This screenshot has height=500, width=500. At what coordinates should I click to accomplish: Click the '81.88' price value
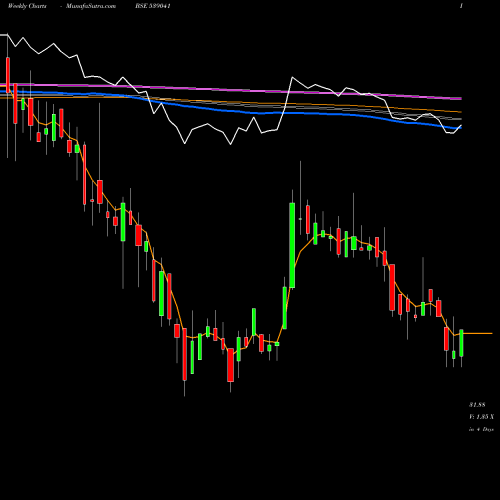[477, 405]
